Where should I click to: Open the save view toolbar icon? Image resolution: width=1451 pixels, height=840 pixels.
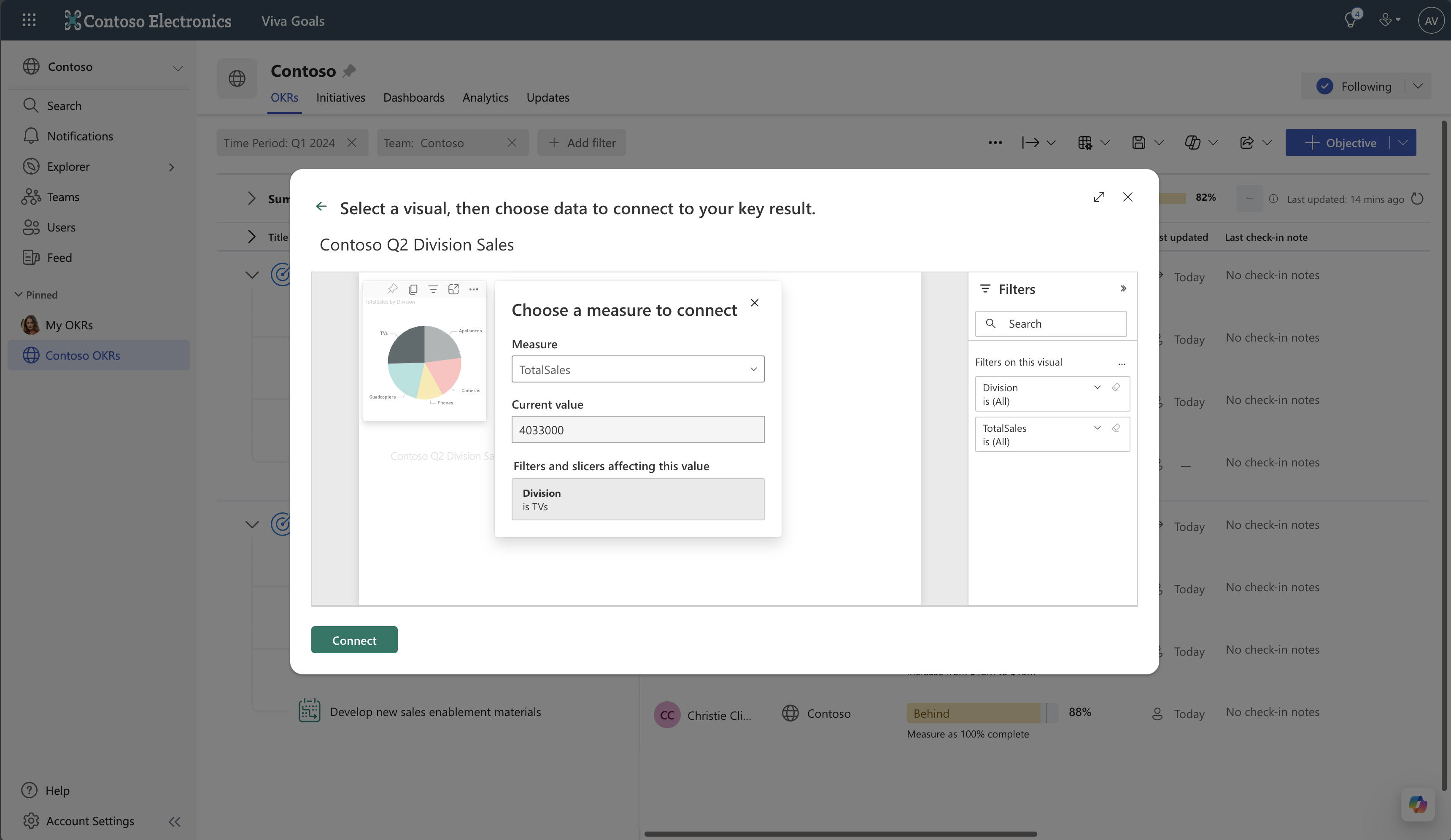click(x=1138, y=143)
